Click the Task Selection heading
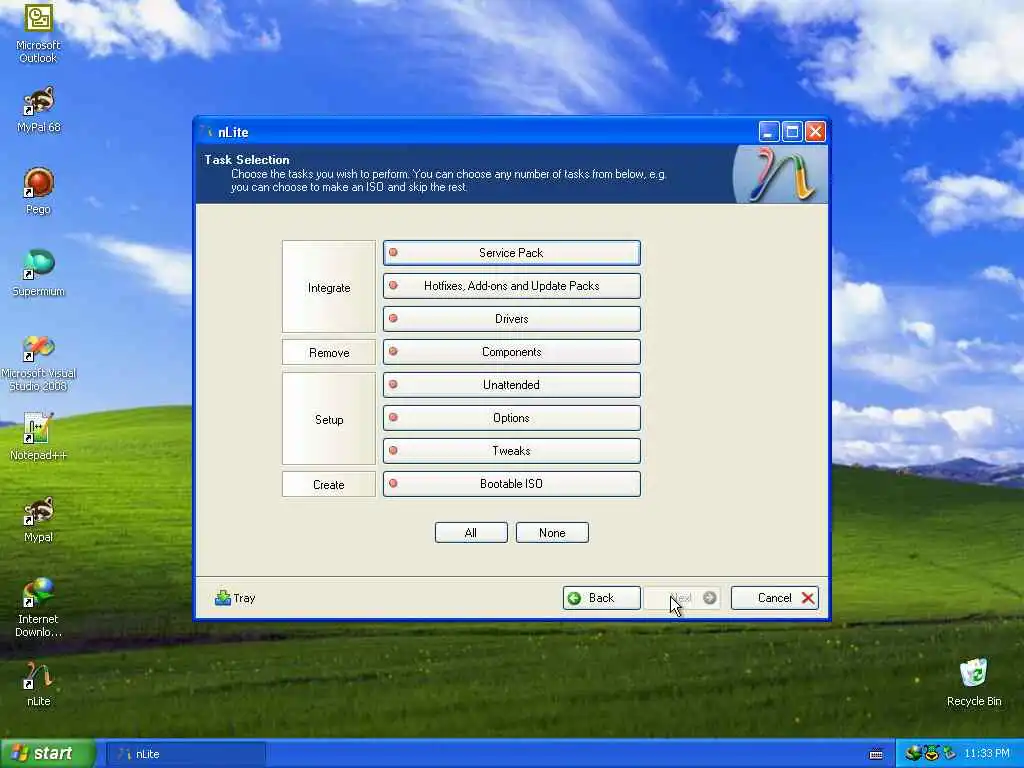 click(247, 159)
